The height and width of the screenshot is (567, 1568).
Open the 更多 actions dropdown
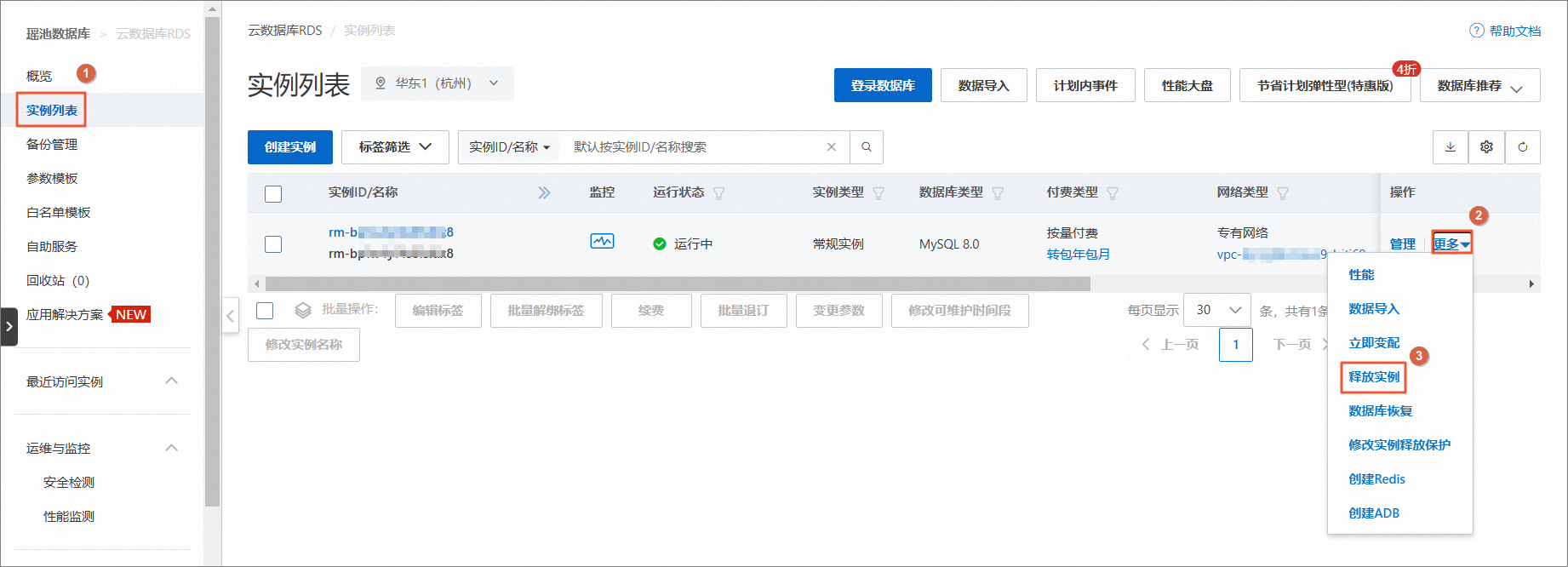point(1451,244)
